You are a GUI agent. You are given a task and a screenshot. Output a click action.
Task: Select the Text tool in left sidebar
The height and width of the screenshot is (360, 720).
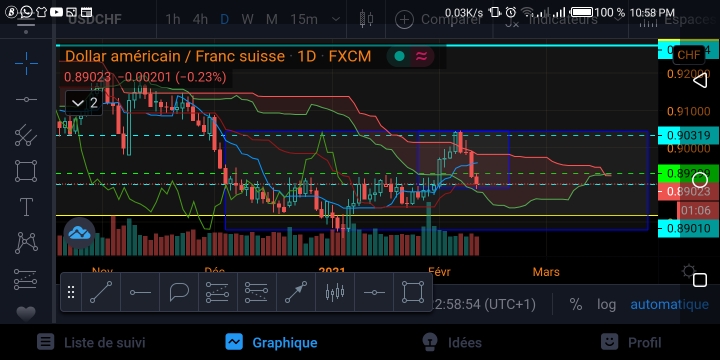pos(26,207)
